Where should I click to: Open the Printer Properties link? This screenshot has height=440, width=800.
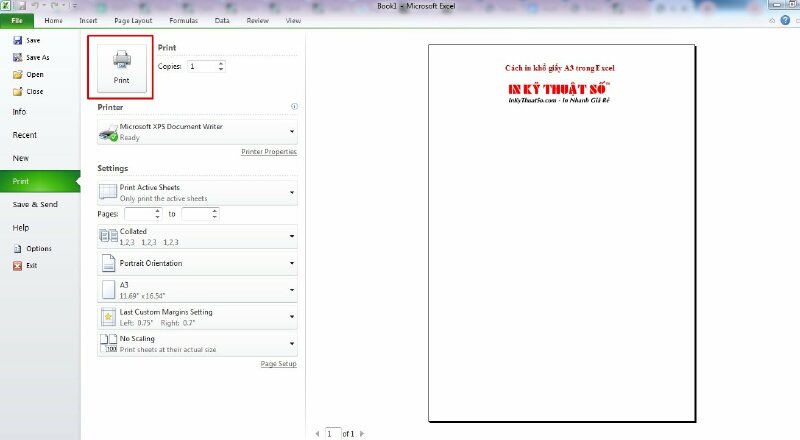click(269, 152)
